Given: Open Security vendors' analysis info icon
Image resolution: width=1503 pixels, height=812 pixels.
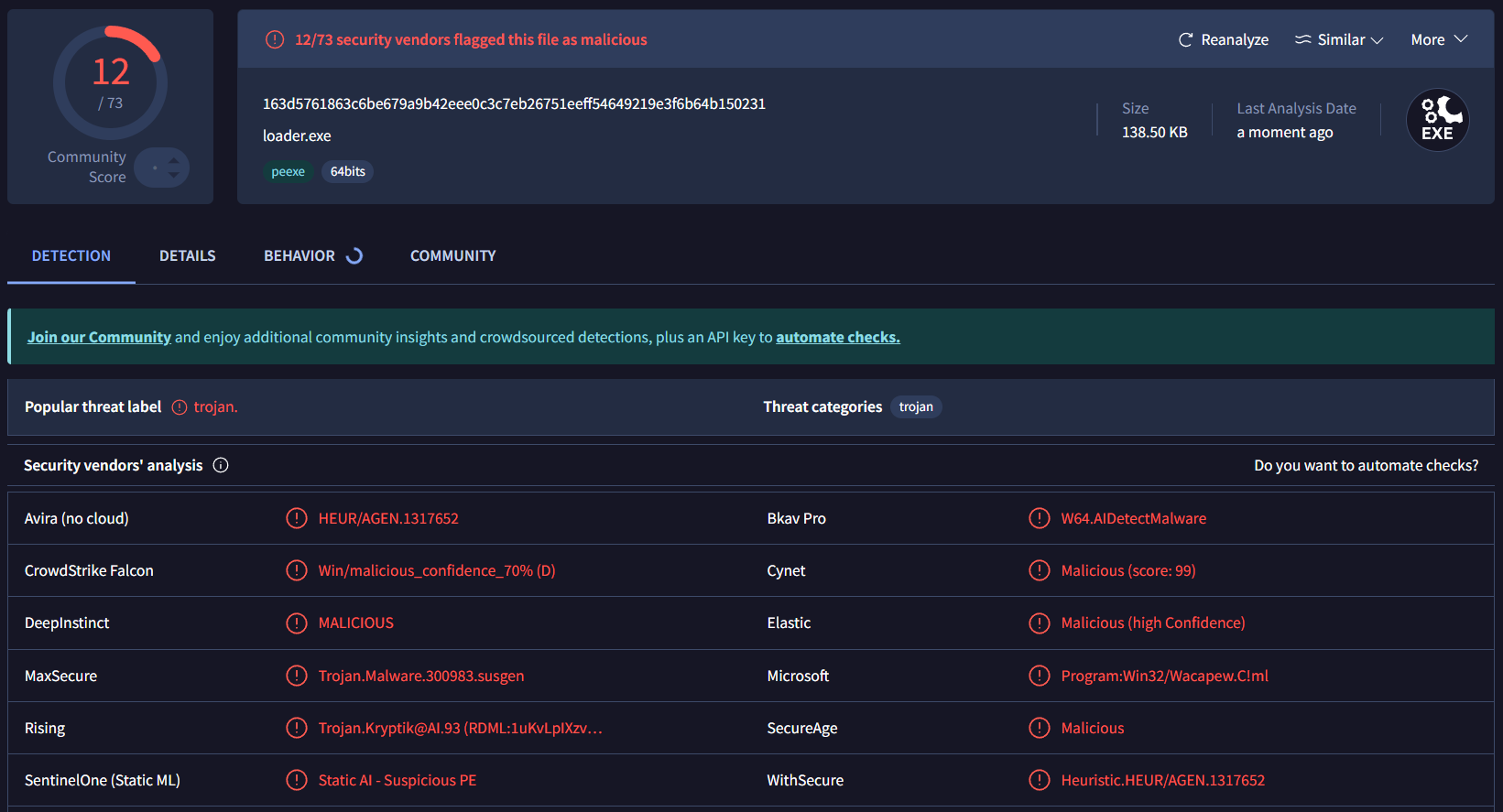Looking at the screenshot, I should coord(221,465).
